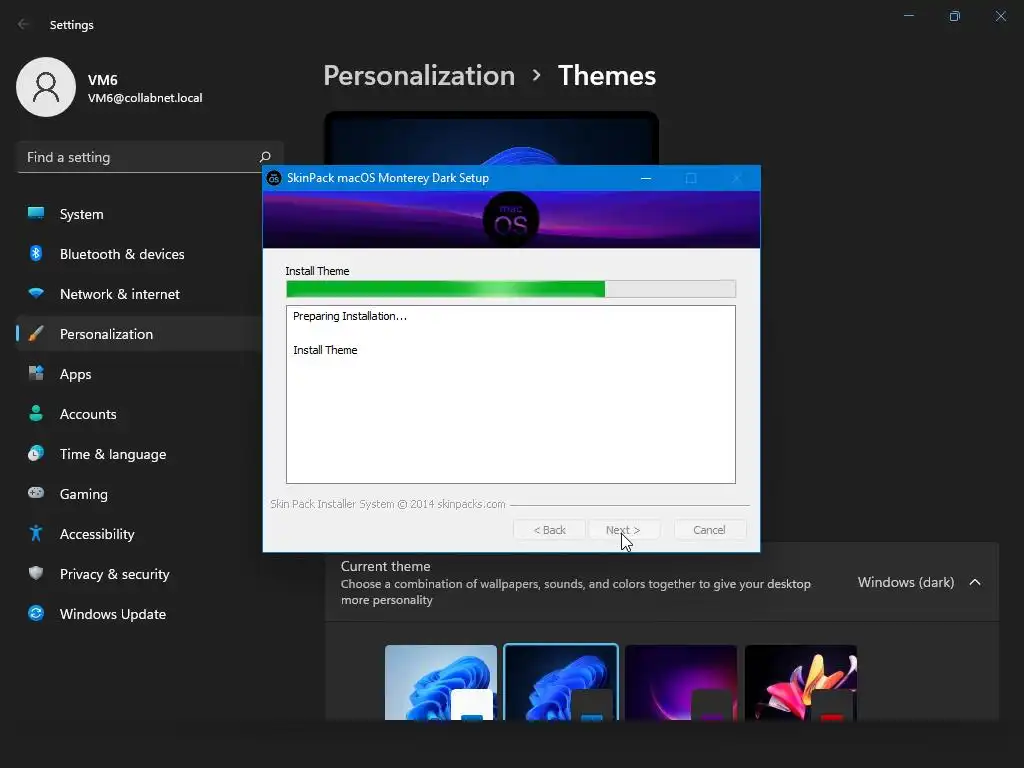Click the 'Preparing Installation...' log line
The image size is (1024, 768).
tap(349, 316)
